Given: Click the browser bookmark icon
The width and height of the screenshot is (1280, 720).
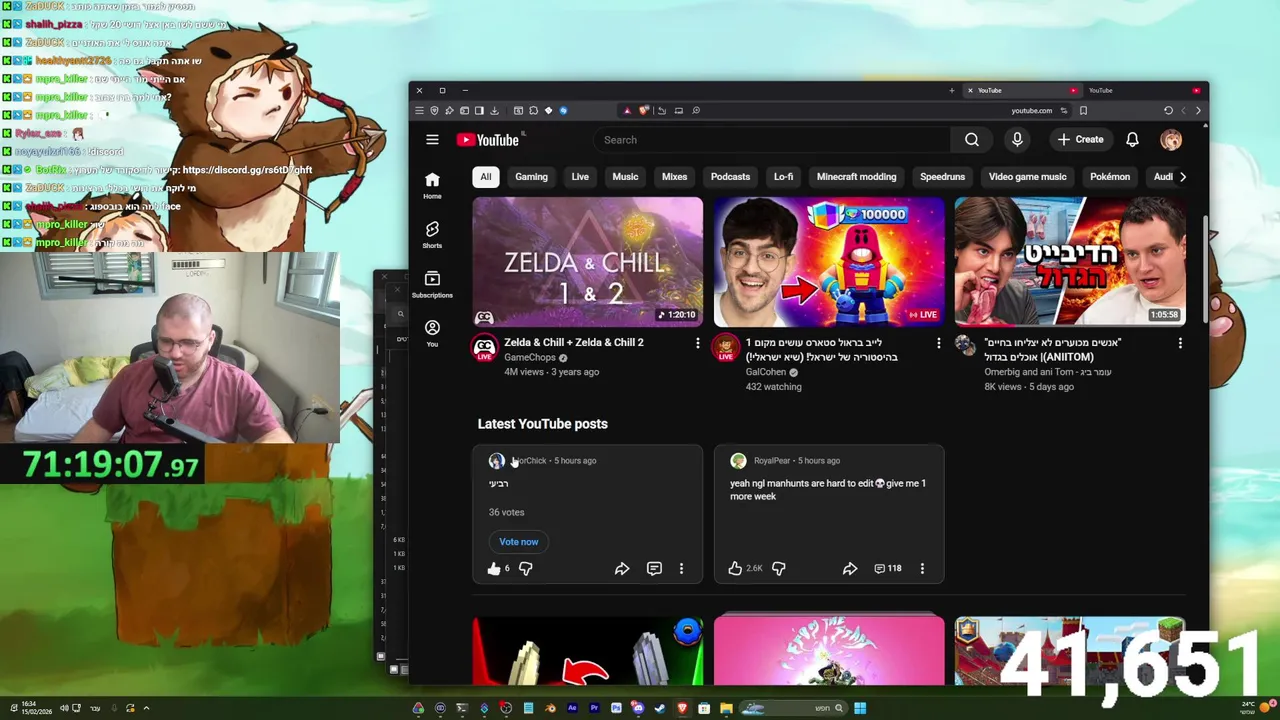Looking at the screenshot, I should pos(1083,110).
